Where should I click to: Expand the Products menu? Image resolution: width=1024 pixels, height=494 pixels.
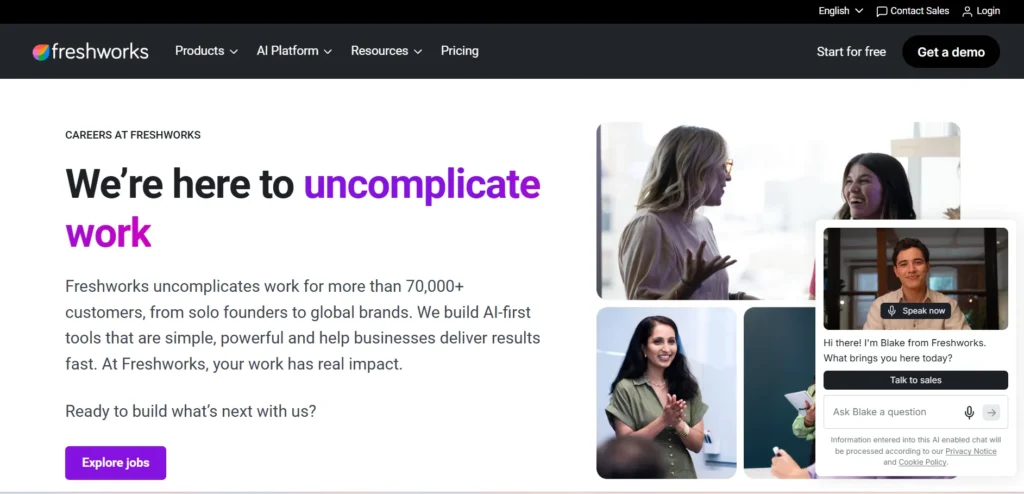[206, 51]
